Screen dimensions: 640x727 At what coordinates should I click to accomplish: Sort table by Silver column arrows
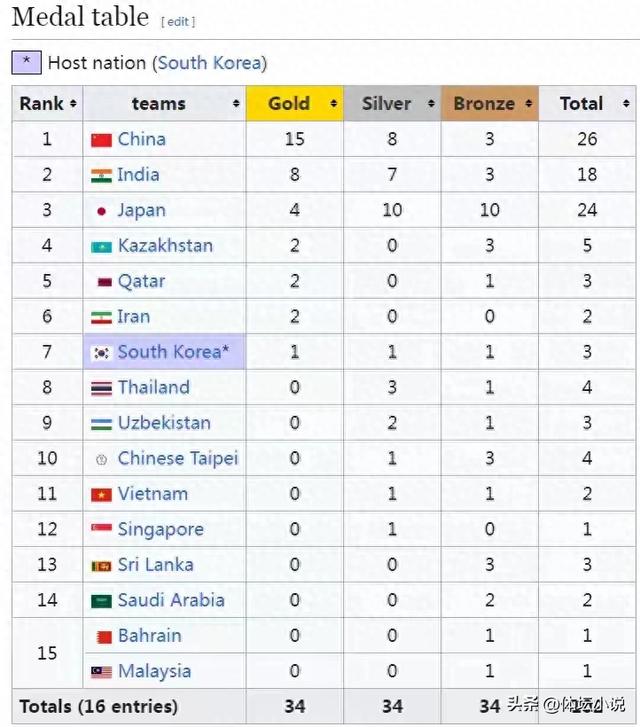point(431,104)
